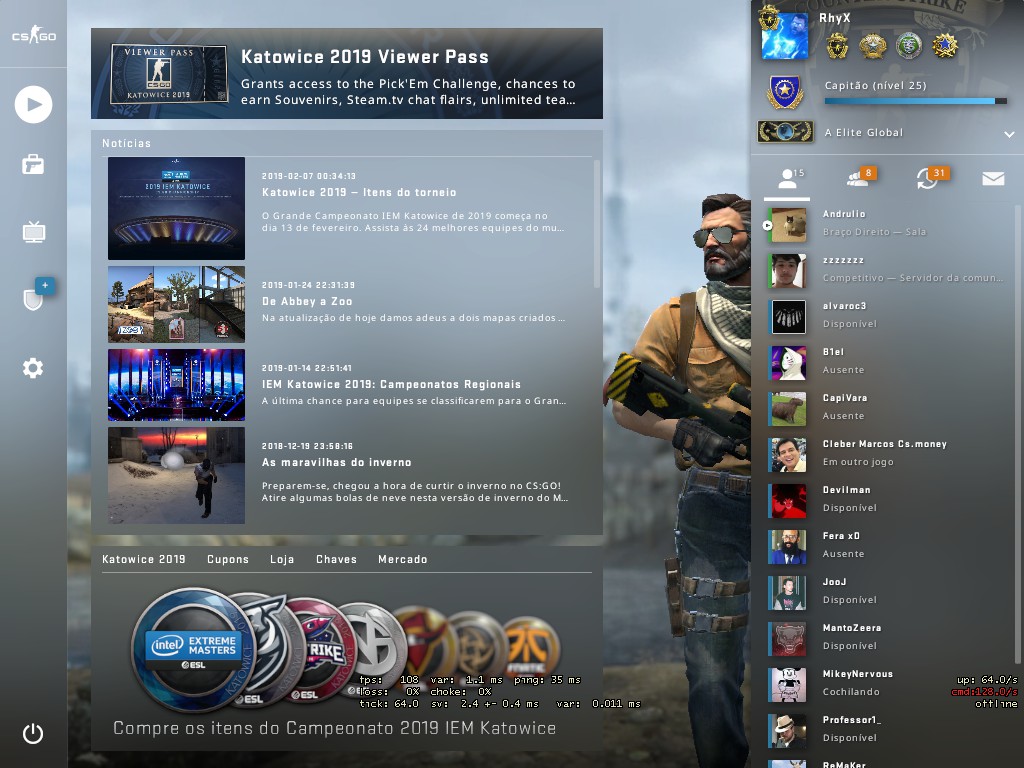Click the Global Elite skill group emblem
Screen dimensions: 1024x768
click(786, 132)
